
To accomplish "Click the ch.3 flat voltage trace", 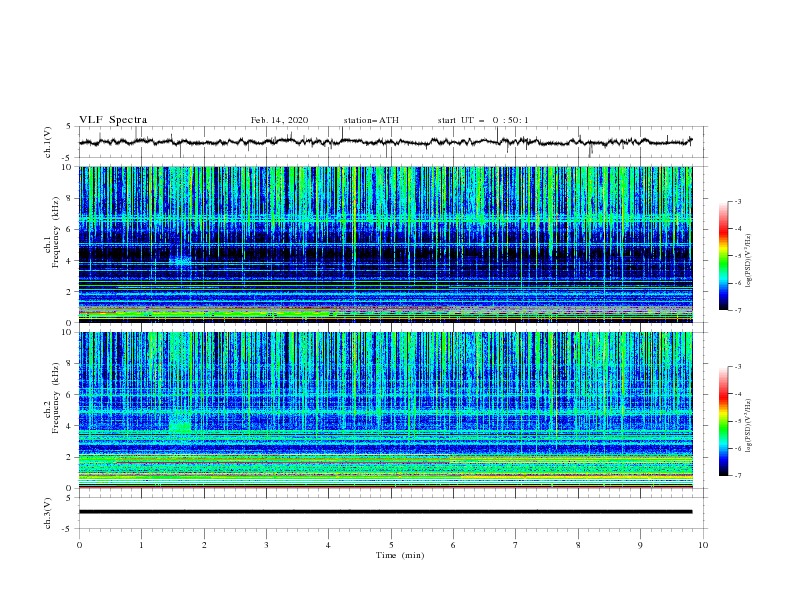I will [x=385, y=512].
